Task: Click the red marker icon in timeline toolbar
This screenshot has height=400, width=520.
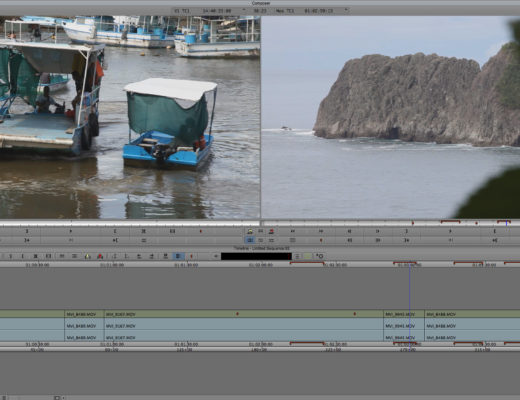Action: [x=191, y=256]
